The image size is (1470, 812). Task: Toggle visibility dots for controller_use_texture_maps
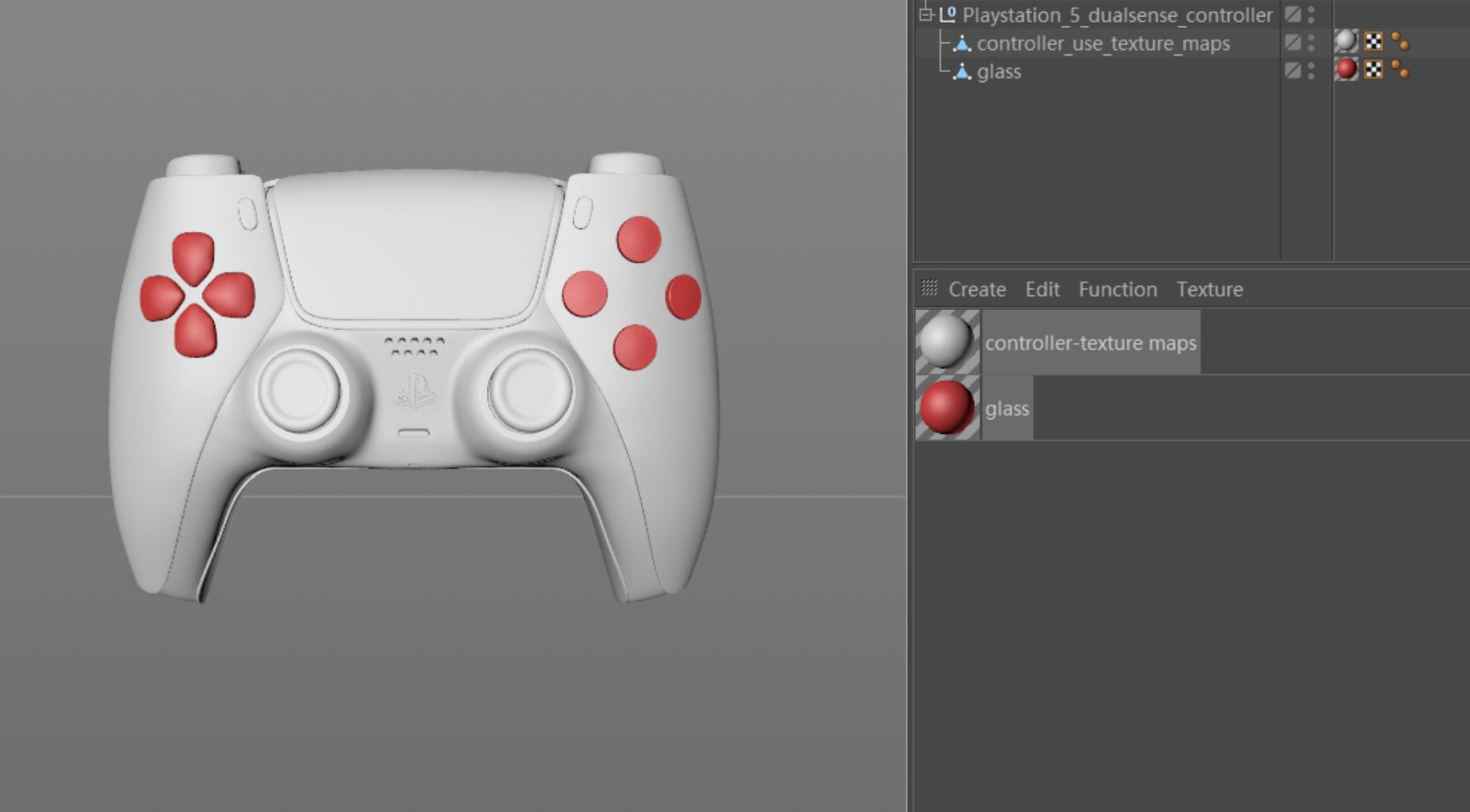[x=1312, y=42]
